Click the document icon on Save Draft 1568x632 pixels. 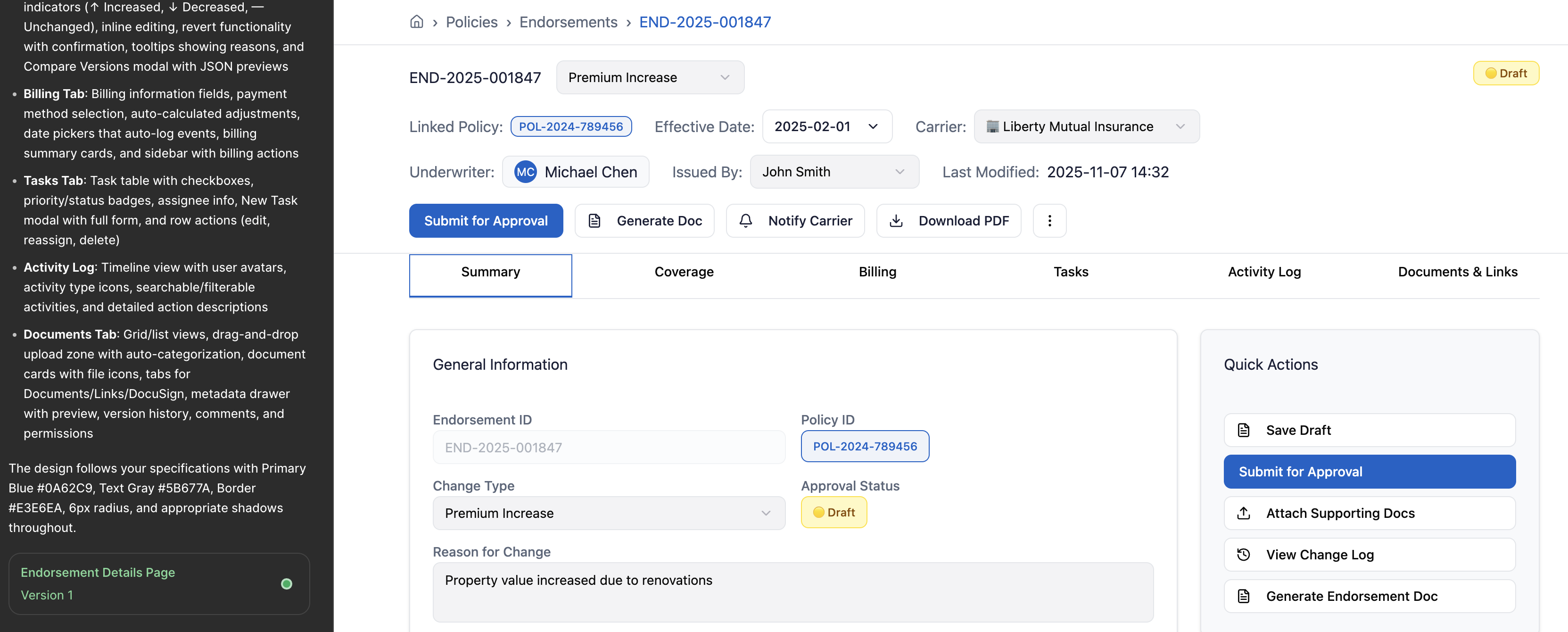[1245, 430]
